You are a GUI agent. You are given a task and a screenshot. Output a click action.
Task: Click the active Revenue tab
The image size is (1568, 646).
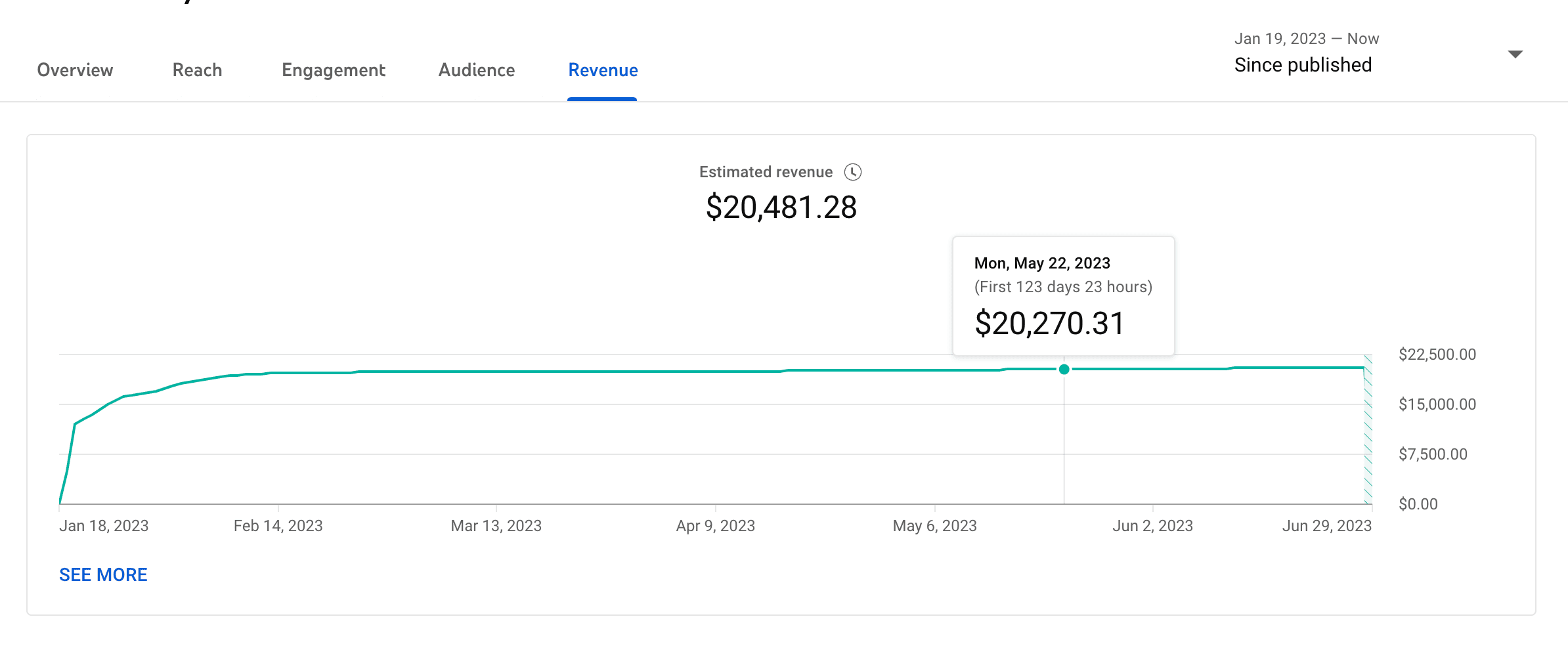602,70
